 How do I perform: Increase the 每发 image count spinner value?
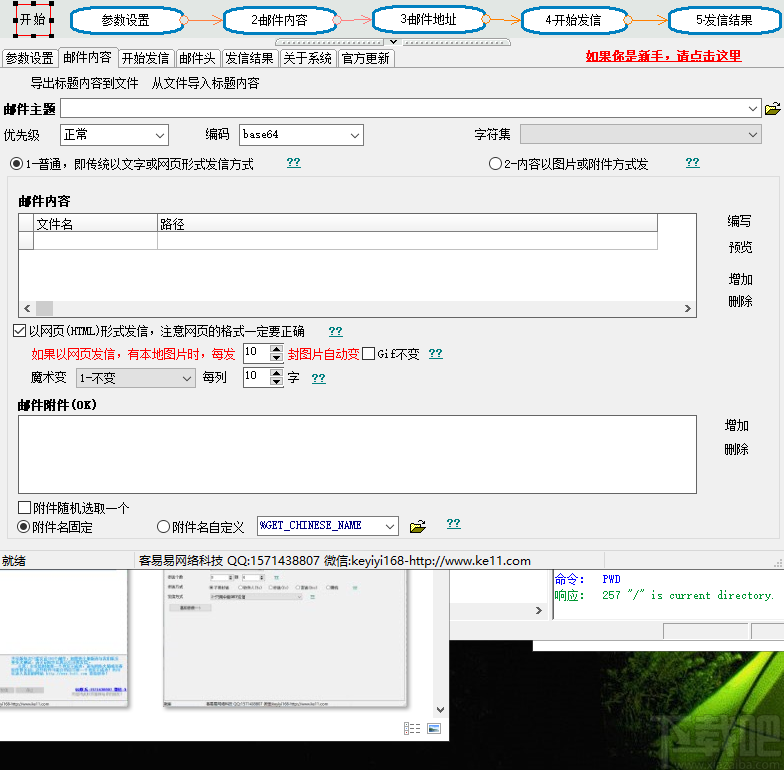coord(276,348)
